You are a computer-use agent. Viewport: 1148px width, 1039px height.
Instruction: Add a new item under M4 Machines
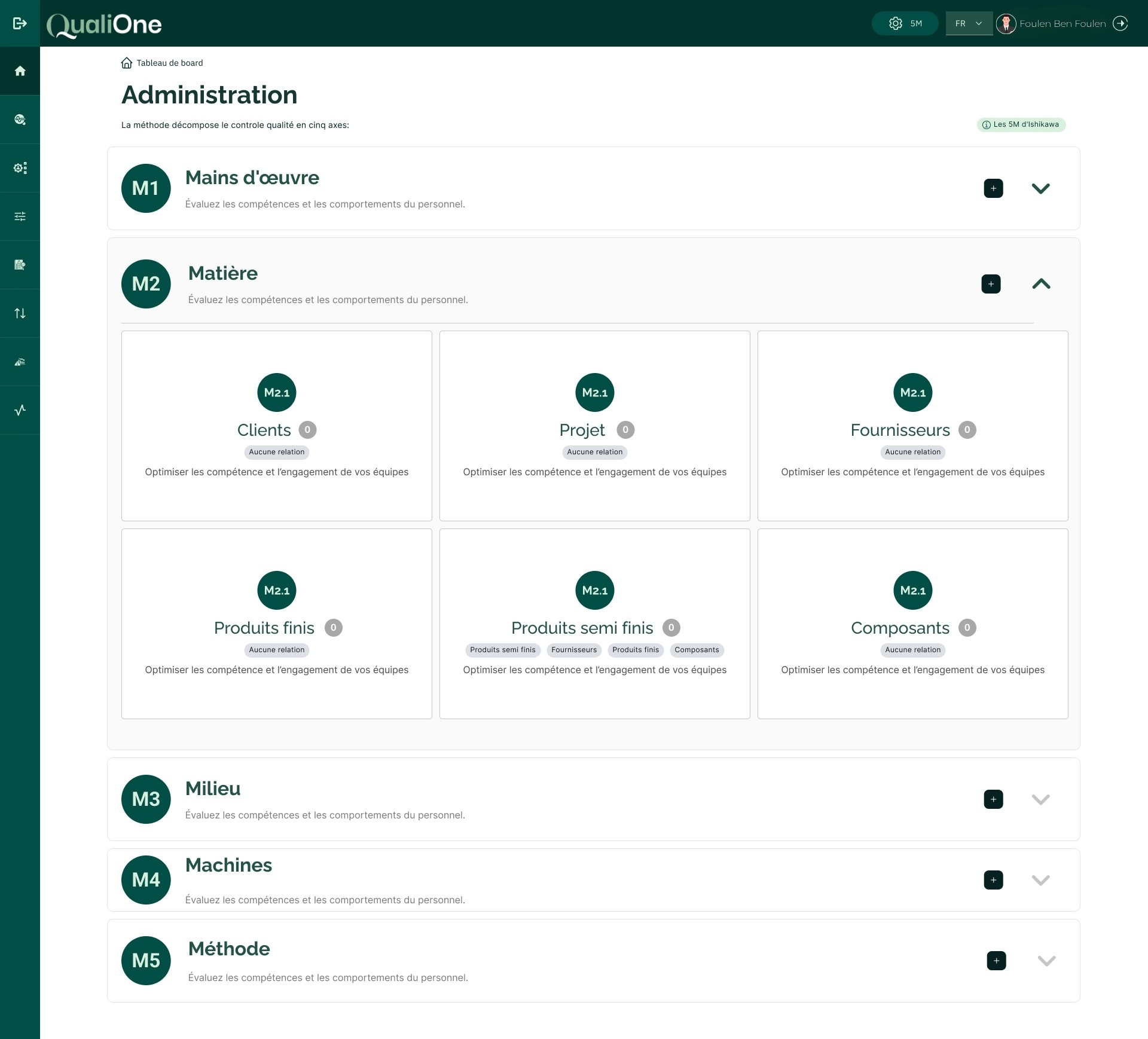(993, 879)
